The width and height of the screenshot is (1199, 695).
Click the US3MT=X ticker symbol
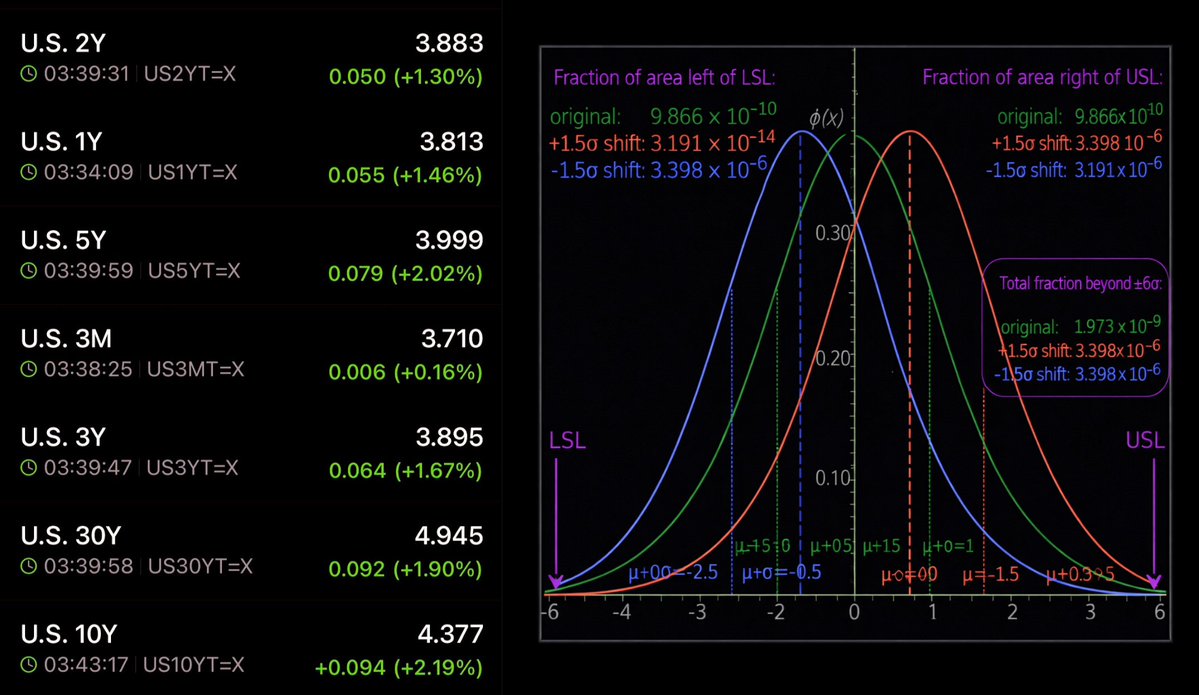(195, 369)
